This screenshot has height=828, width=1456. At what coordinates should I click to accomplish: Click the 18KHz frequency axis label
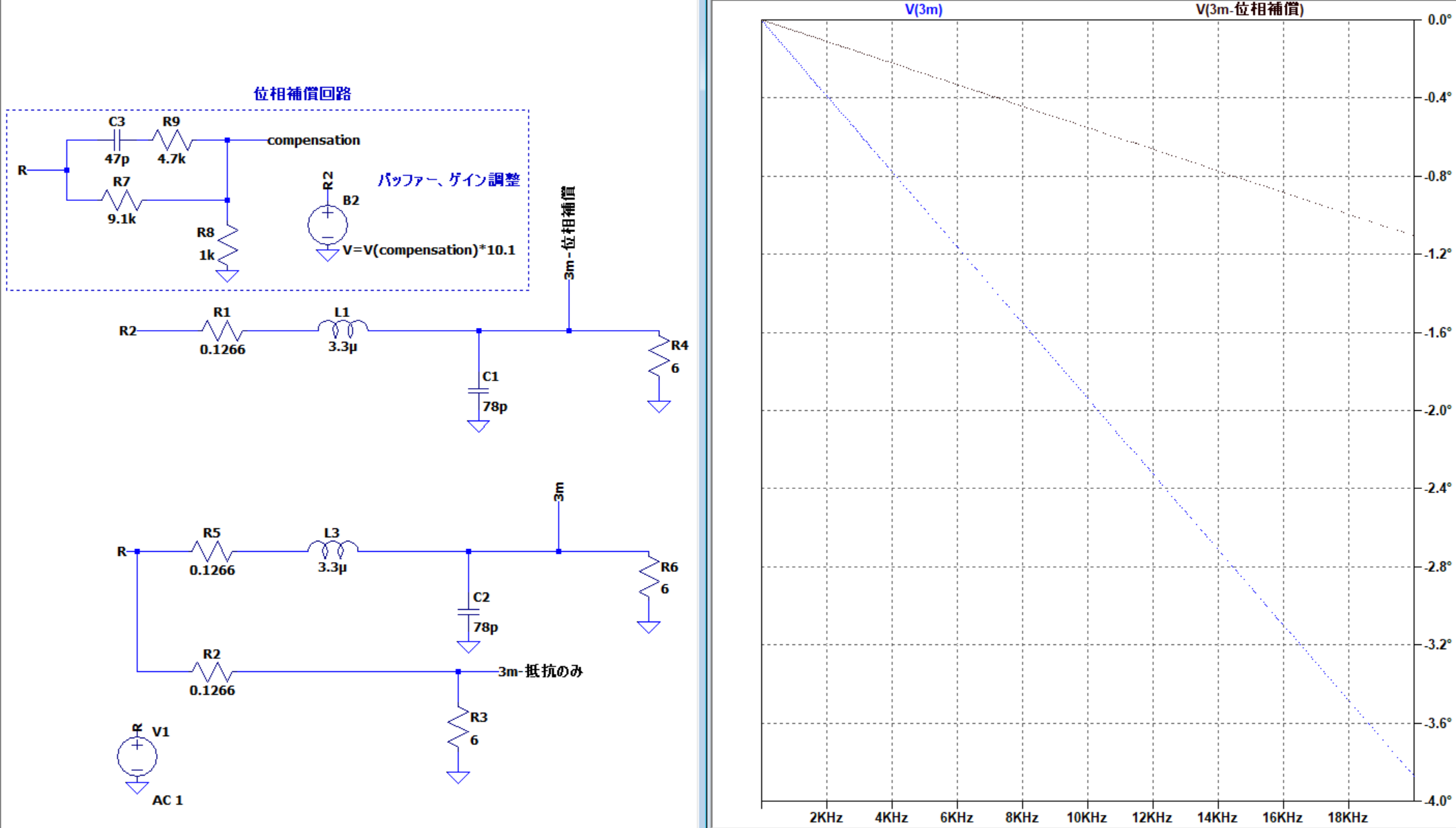click(x=1348, y=818)
